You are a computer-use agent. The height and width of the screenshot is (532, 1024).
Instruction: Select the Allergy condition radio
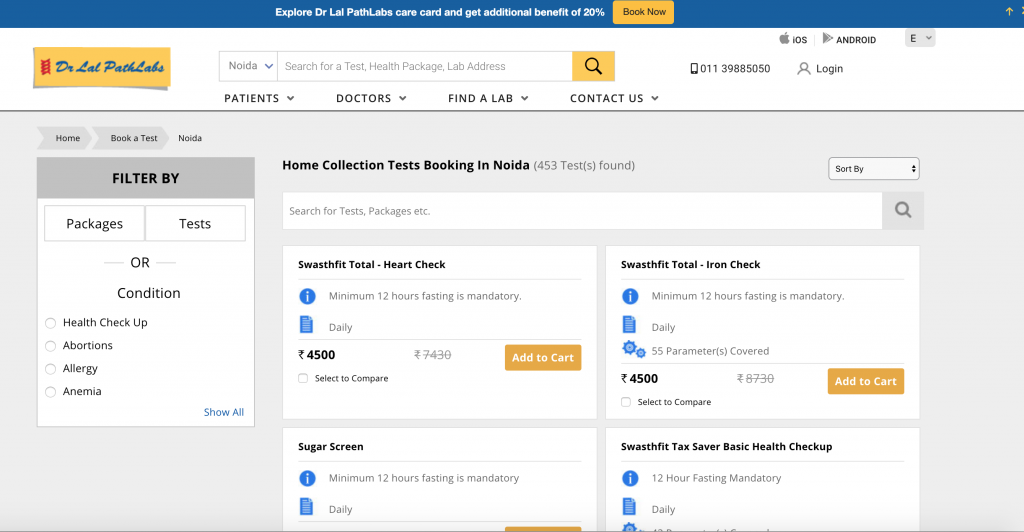click(x=50, y=369)
